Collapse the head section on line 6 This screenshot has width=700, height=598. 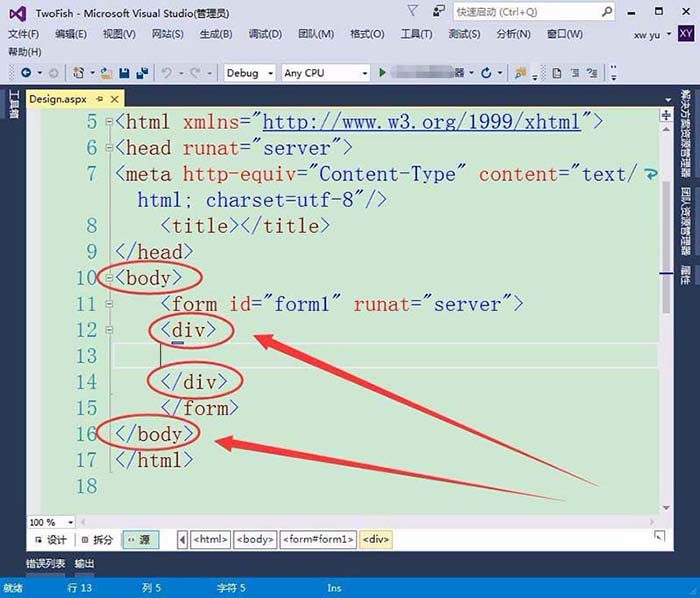click(109, 148)
